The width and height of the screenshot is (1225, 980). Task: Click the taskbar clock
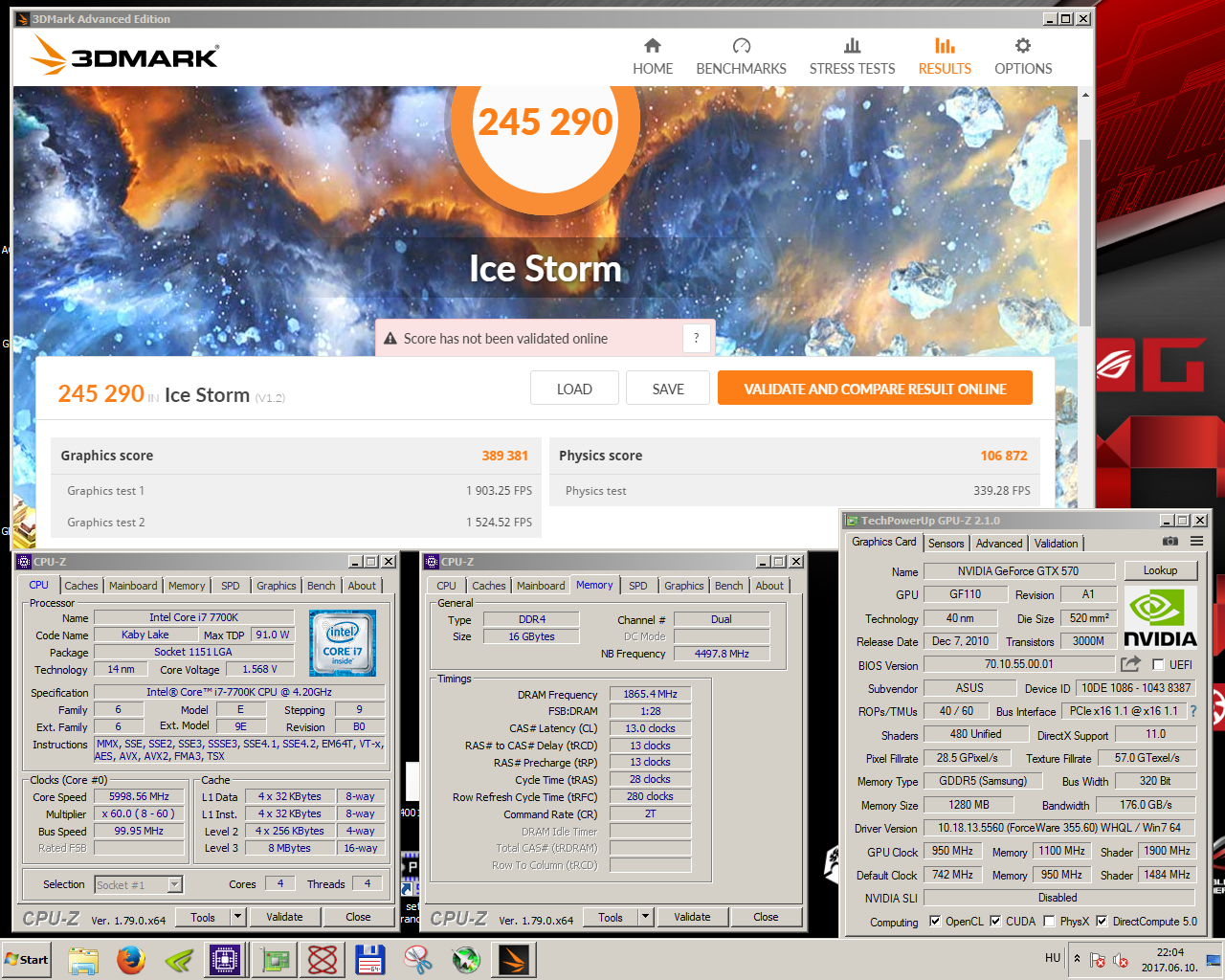point(1169,960)
